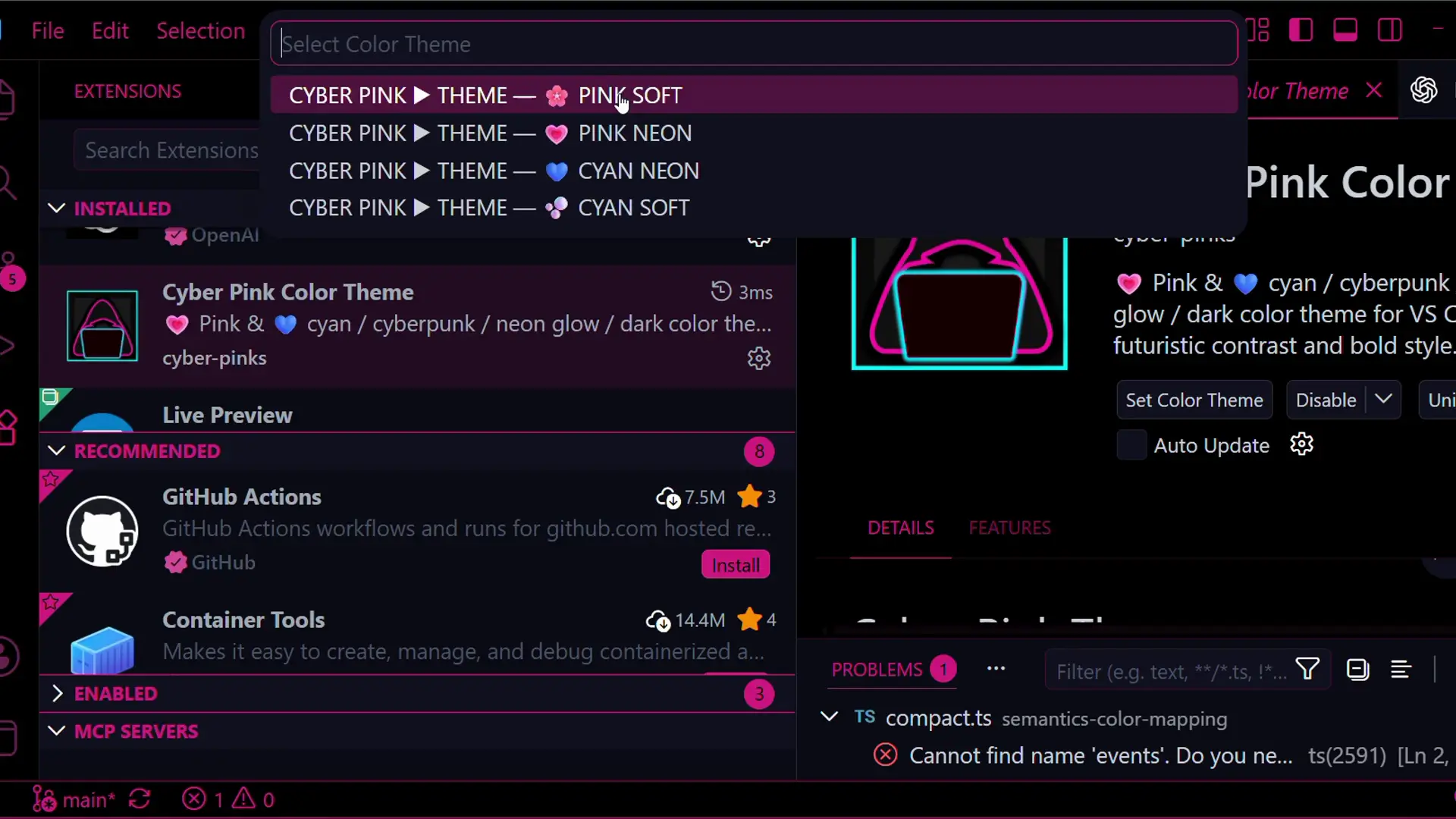Close the Cyber Pink Color Theme editor tab
1456x819 pixels.
point(1373,90)
